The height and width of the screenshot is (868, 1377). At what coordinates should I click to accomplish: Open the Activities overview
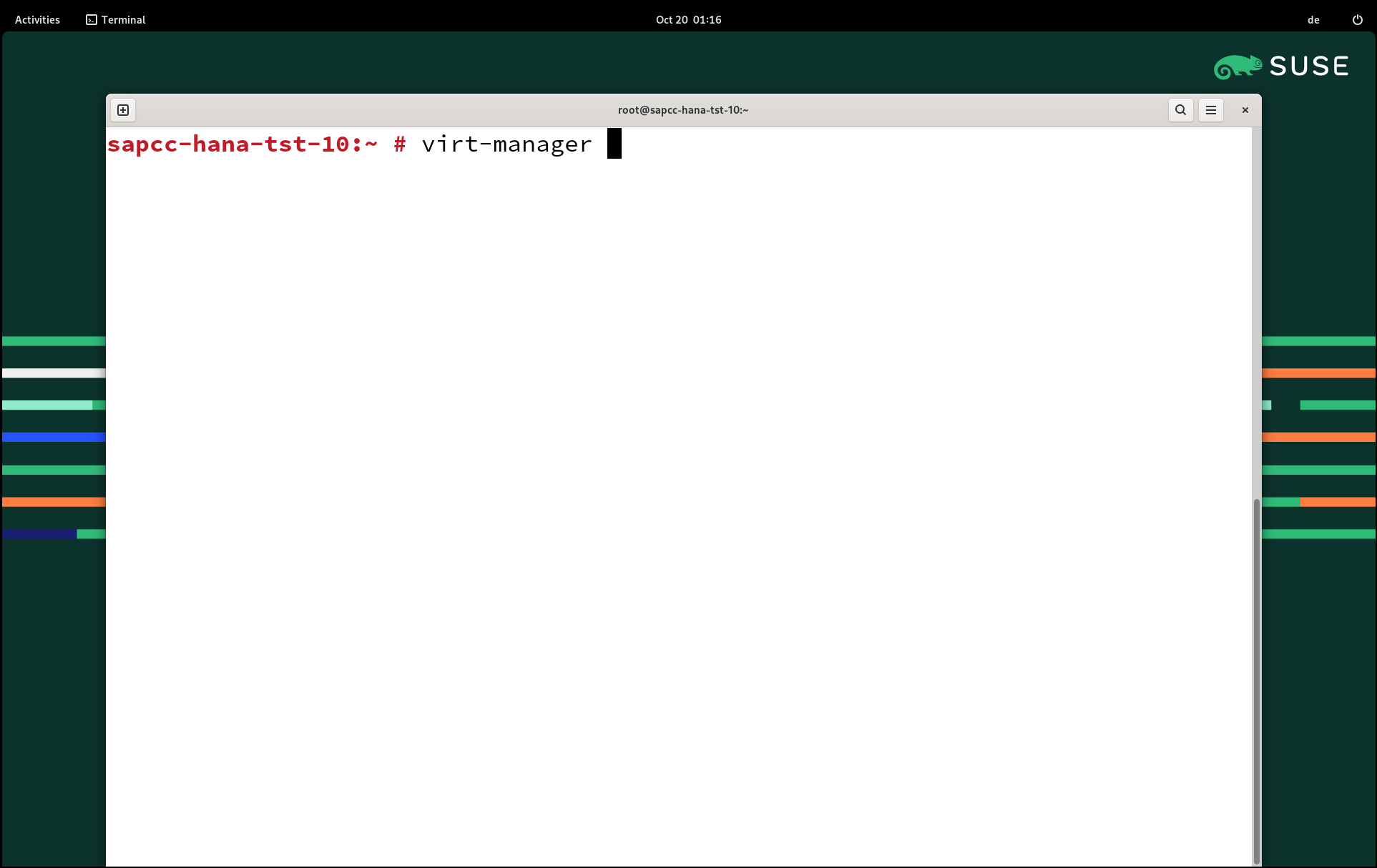click(x=36, y=19)
